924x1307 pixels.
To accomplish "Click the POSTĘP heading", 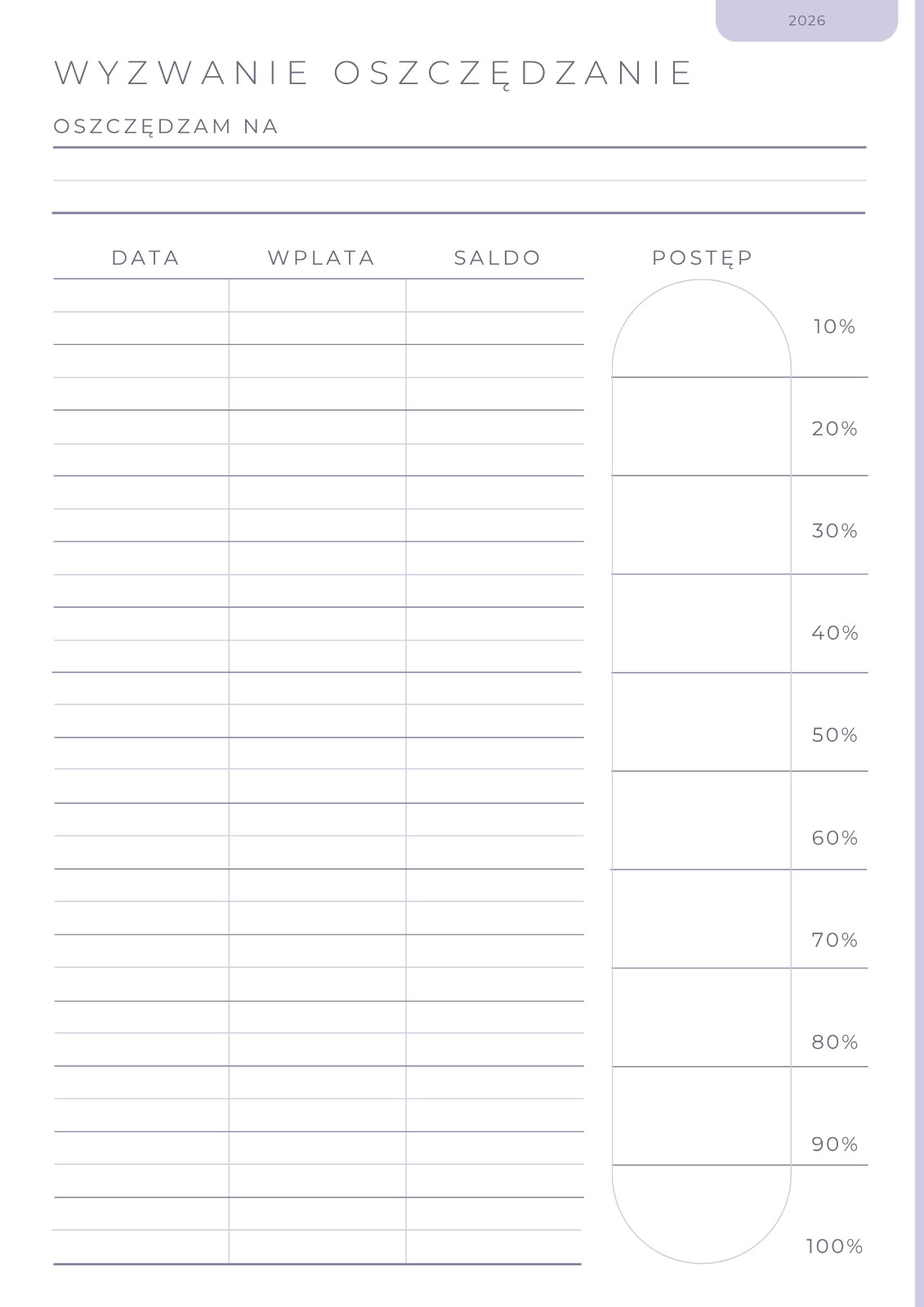I will tap(702, 258).
